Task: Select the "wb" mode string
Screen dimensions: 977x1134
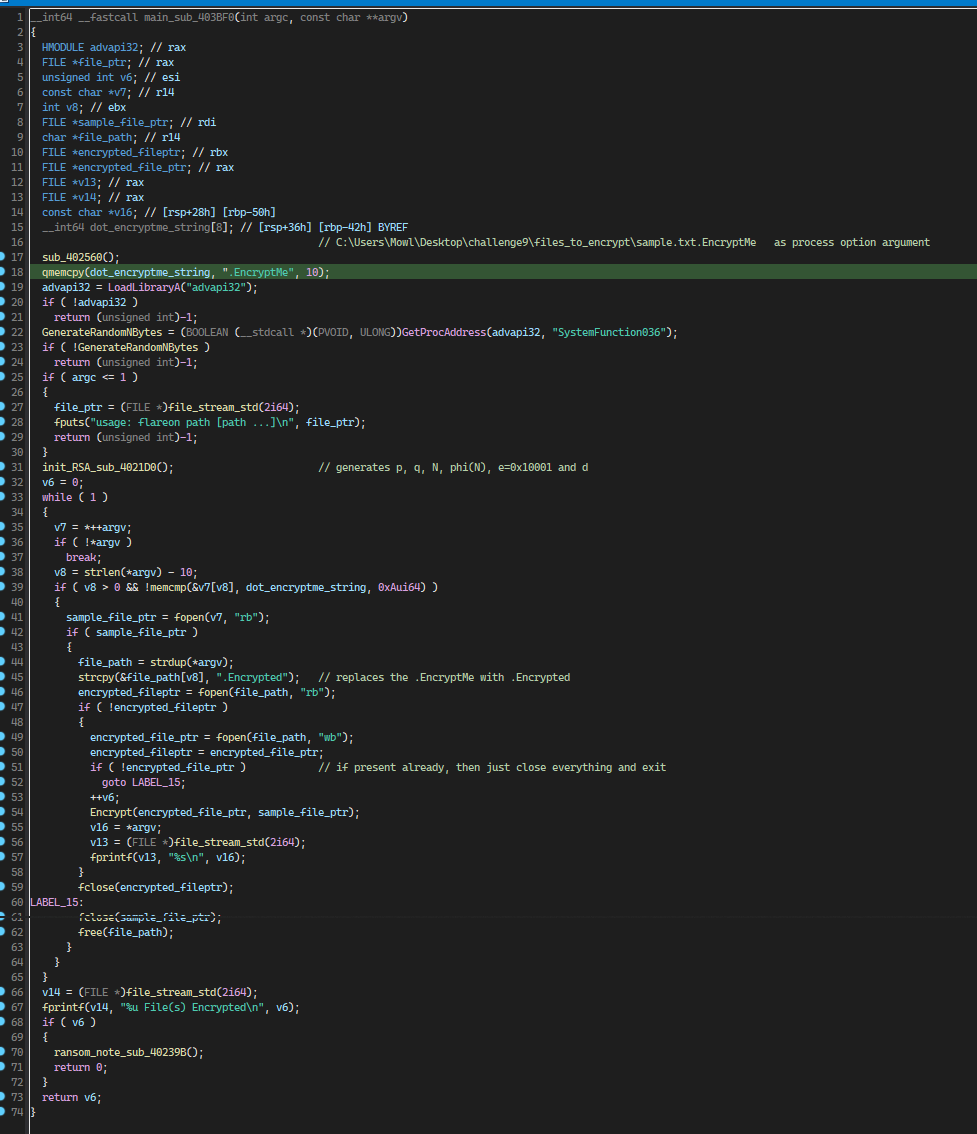Action: click(330, 737)
